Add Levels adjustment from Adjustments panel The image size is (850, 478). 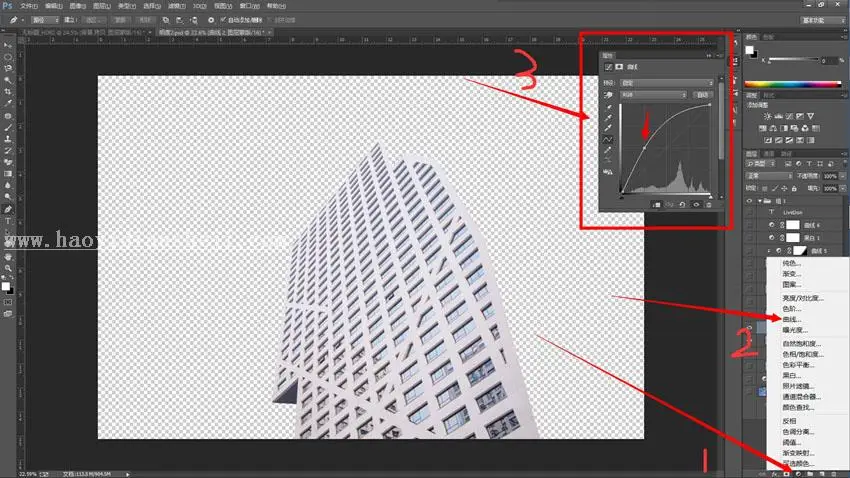click(778, 116)
